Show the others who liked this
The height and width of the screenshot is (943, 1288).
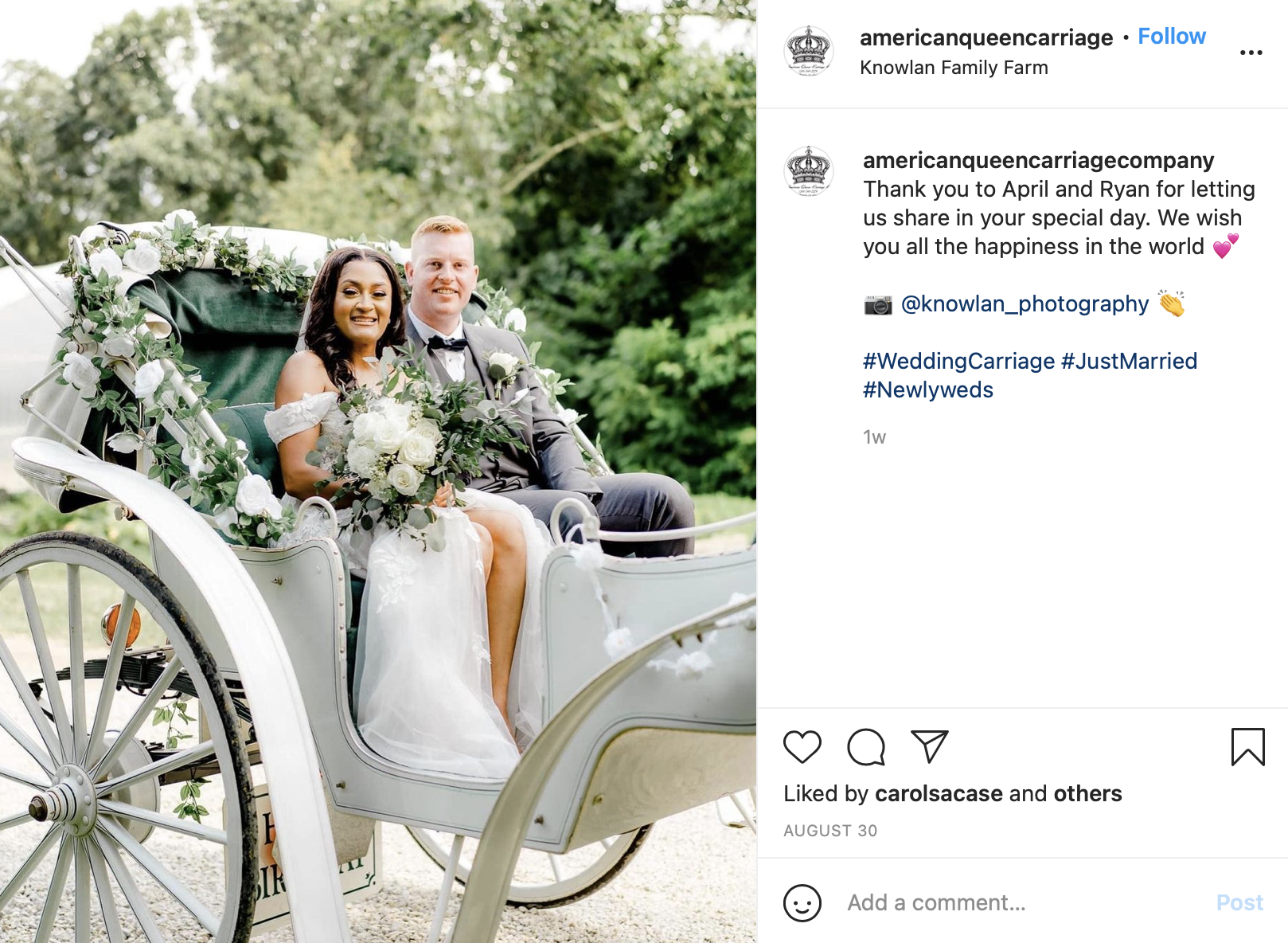point(1087,793)
